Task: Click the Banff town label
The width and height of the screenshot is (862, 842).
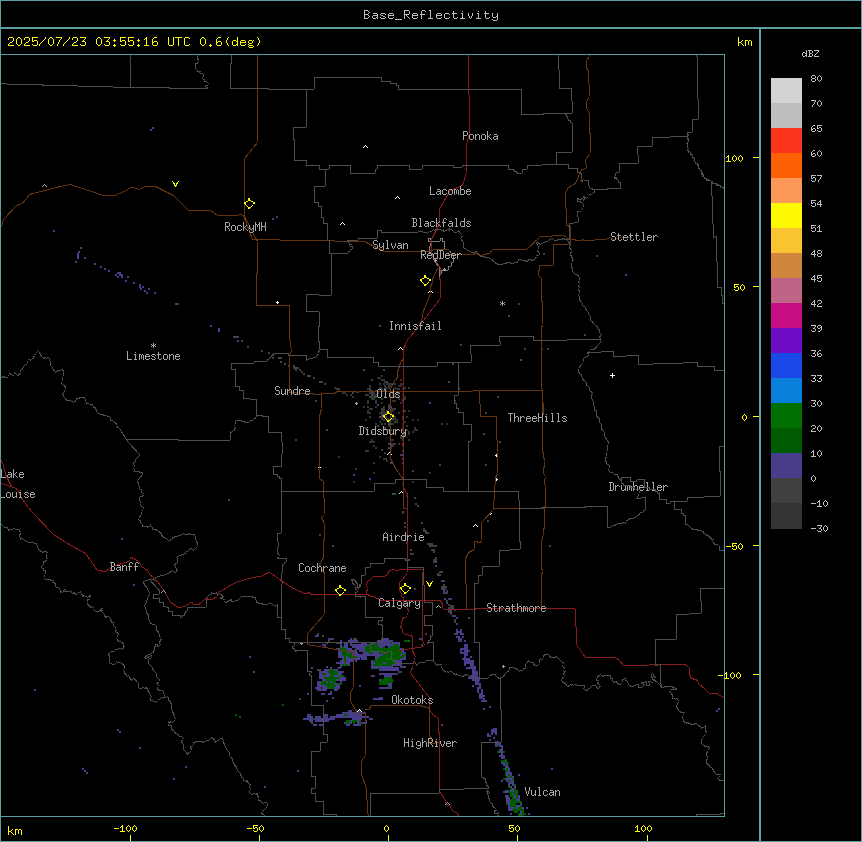Action: pos(124,567)
